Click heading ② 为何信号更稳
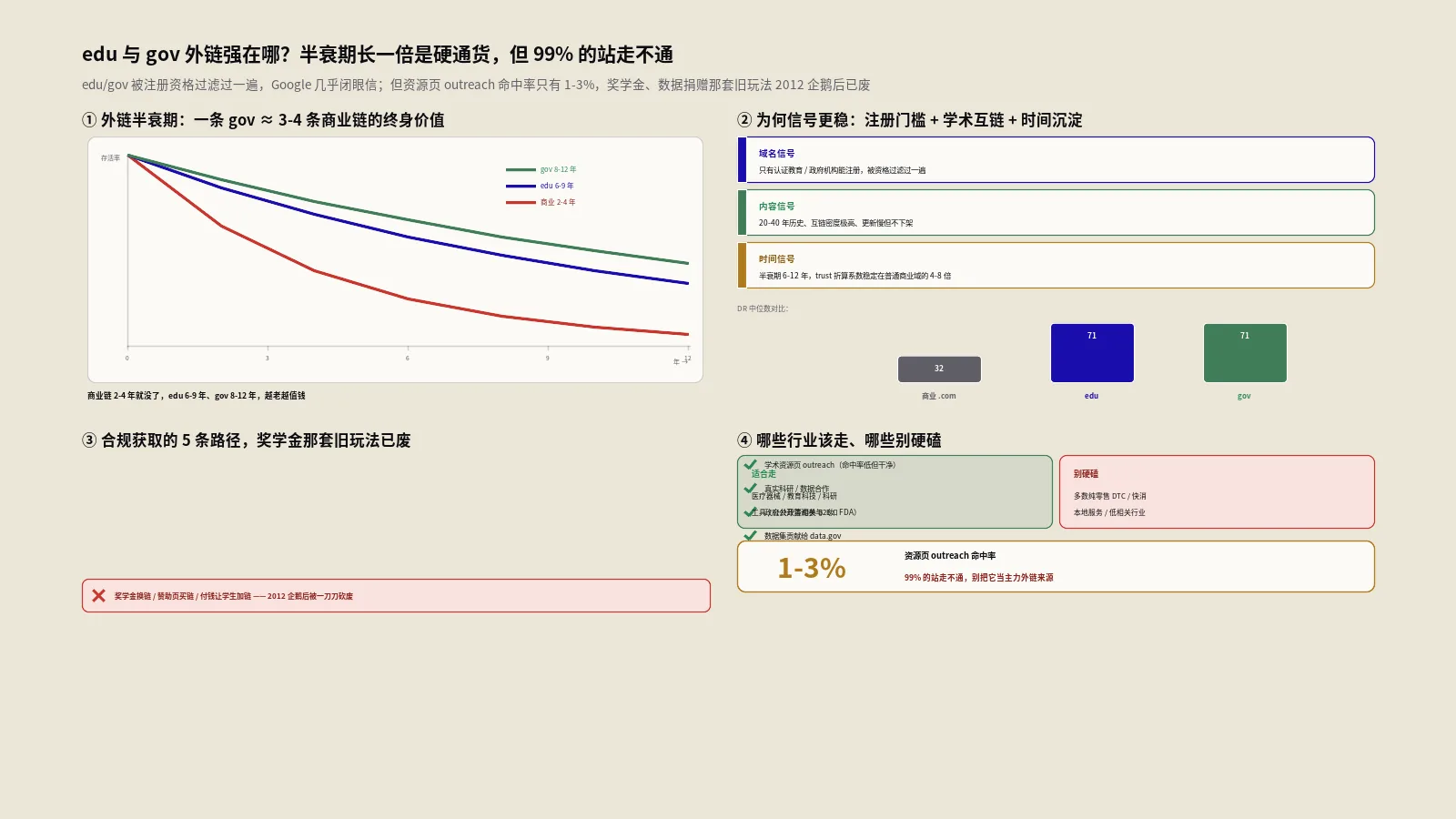 point(910,120)
